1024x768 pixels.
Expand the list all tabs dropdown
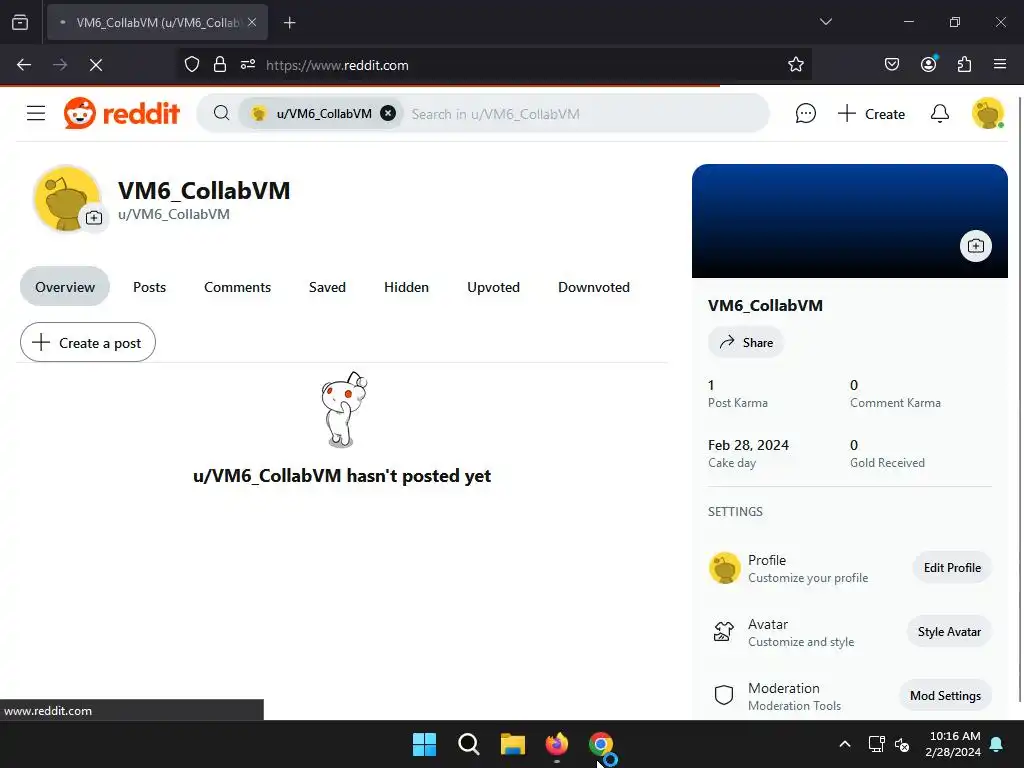(x=825, y=22)
